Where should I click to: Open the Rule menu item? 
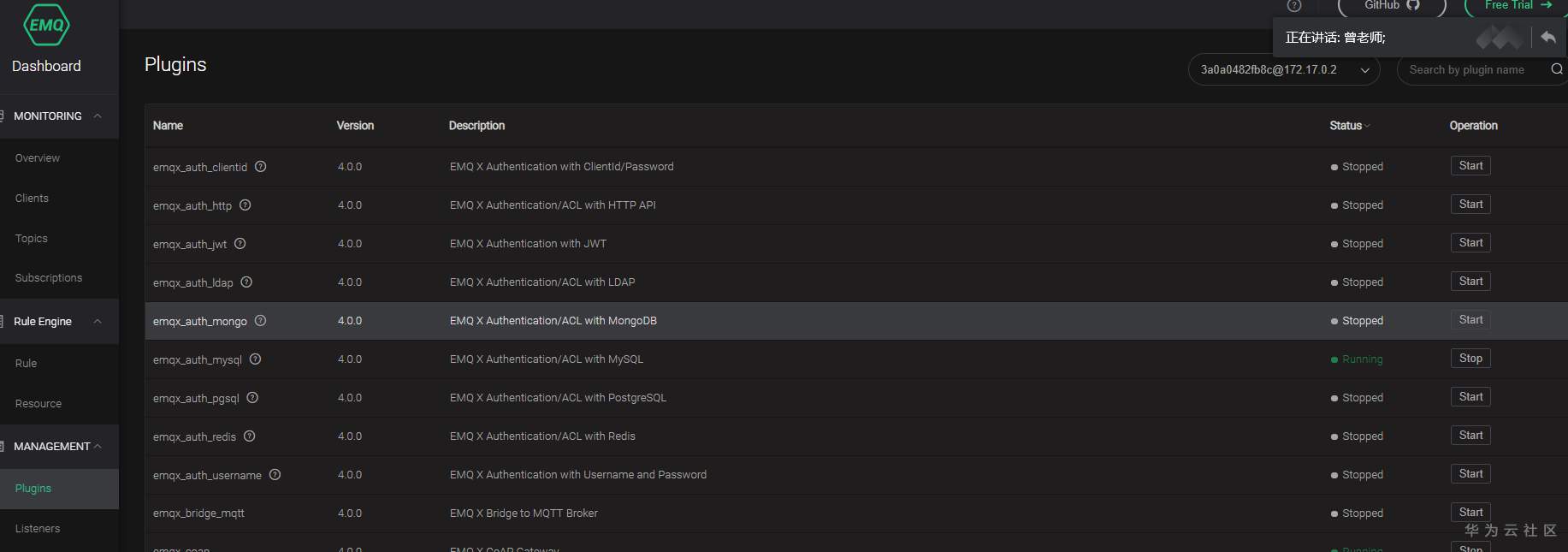26,364
